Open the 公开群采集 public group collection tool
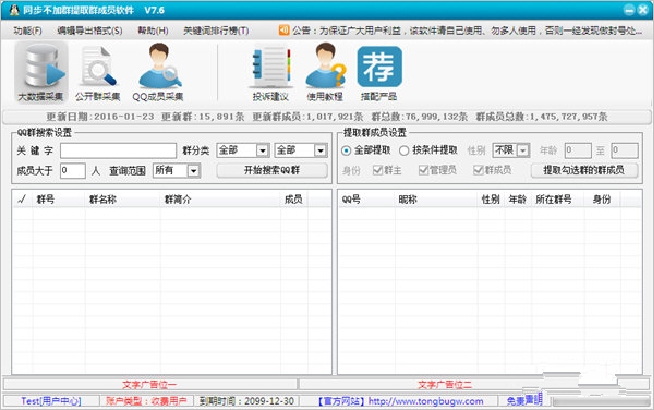 [98, 73]
